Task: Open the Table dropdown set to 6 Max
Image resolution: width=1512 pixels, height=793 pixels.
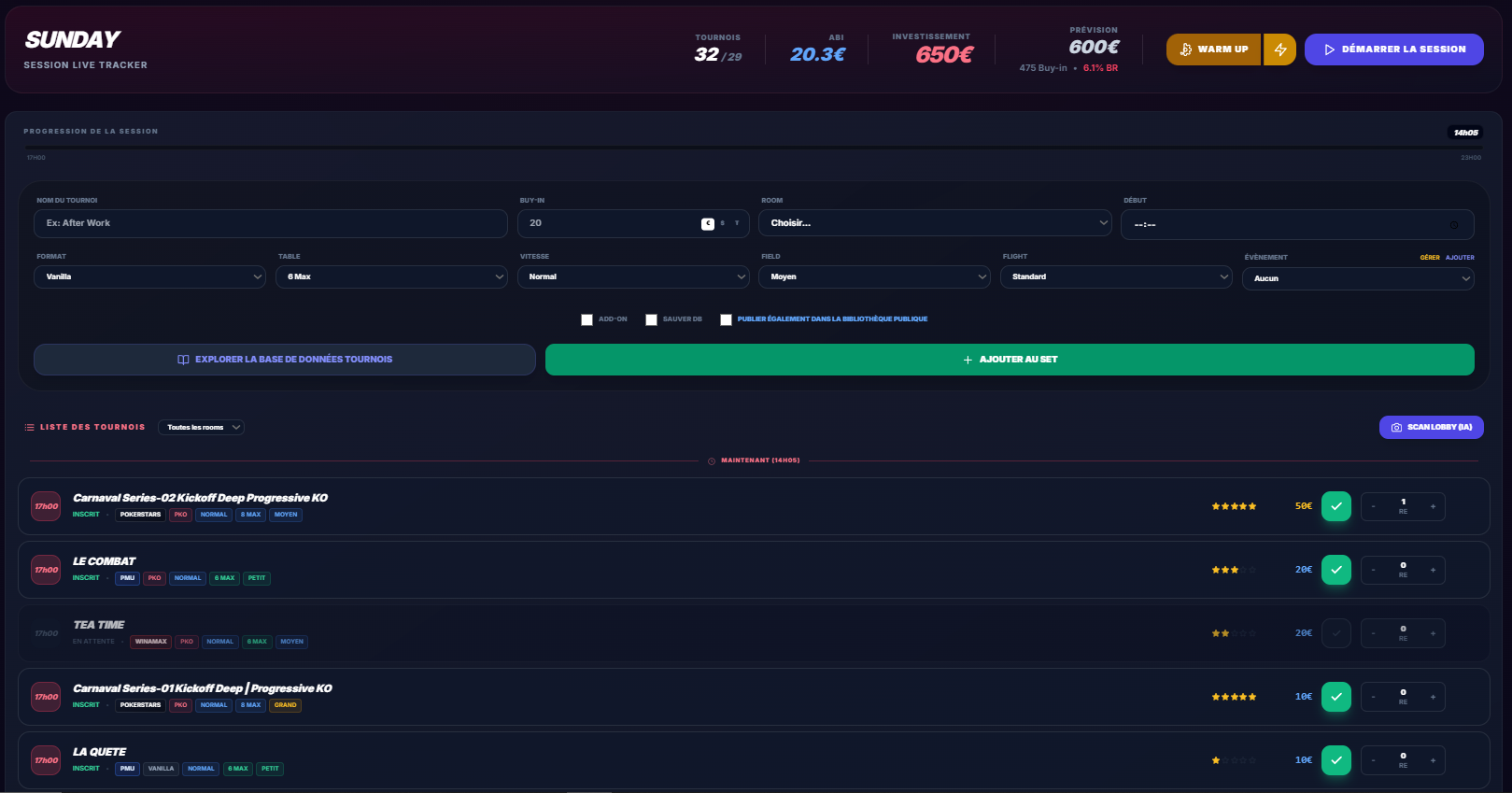Action: [391, 277]
